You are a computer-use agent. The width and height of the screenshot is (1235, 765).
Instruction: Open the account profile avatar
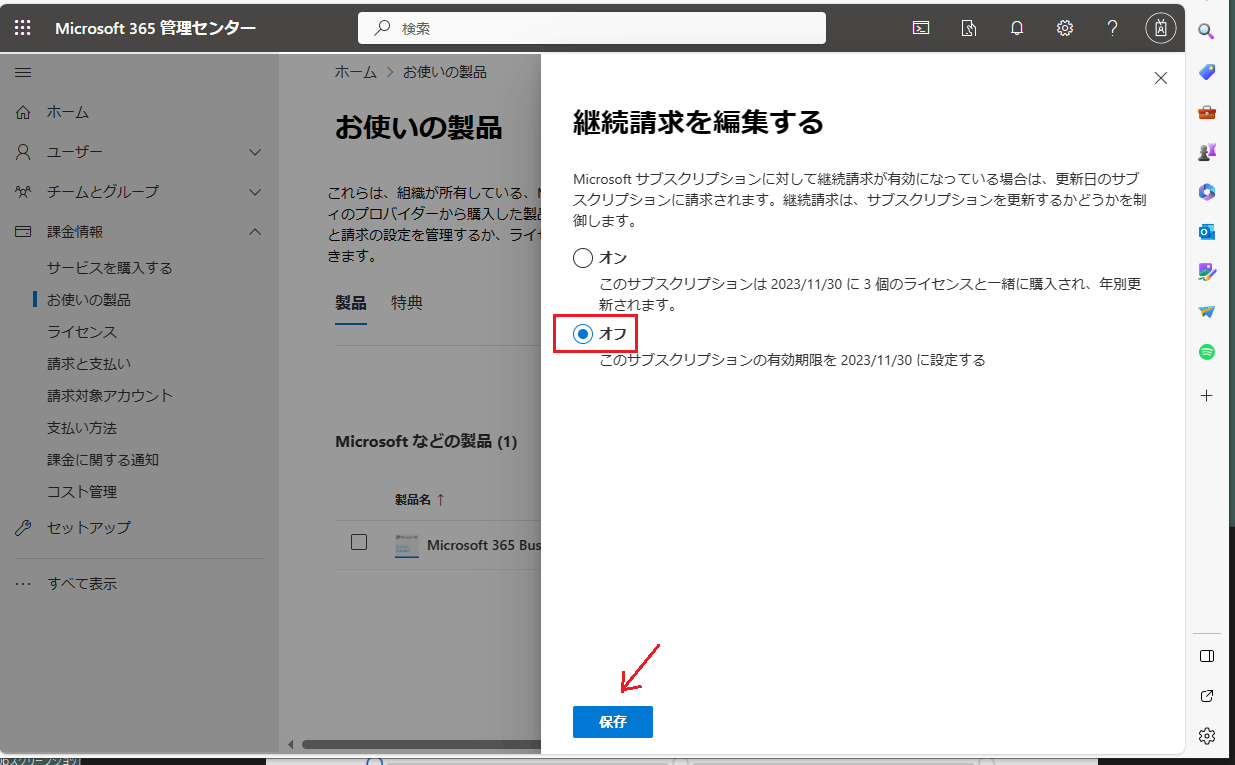click(1161, 28)
